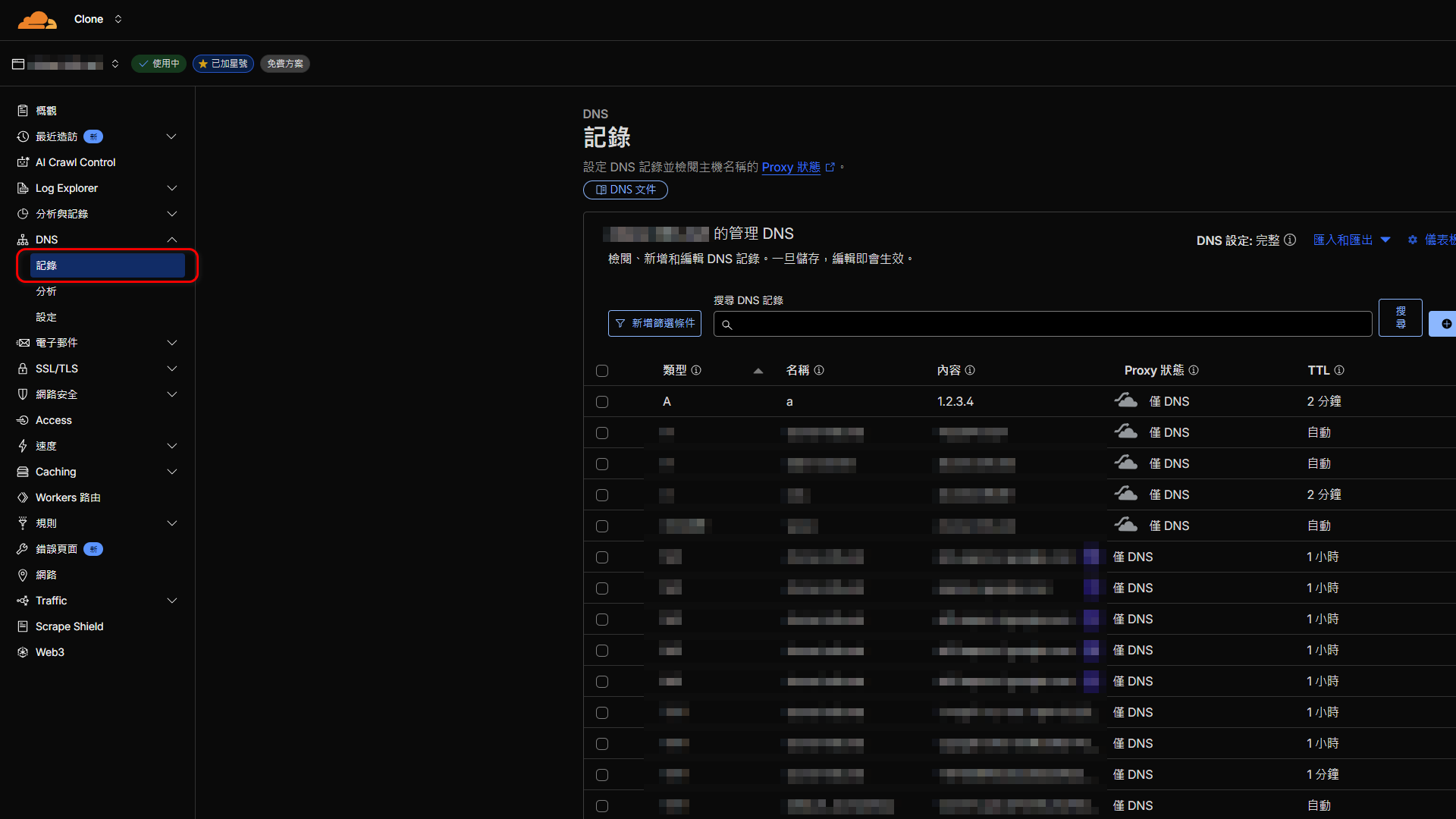Select the checkbox of the second DNS record
This screenshot has height=819, width=1456.
tap(602, 433)
